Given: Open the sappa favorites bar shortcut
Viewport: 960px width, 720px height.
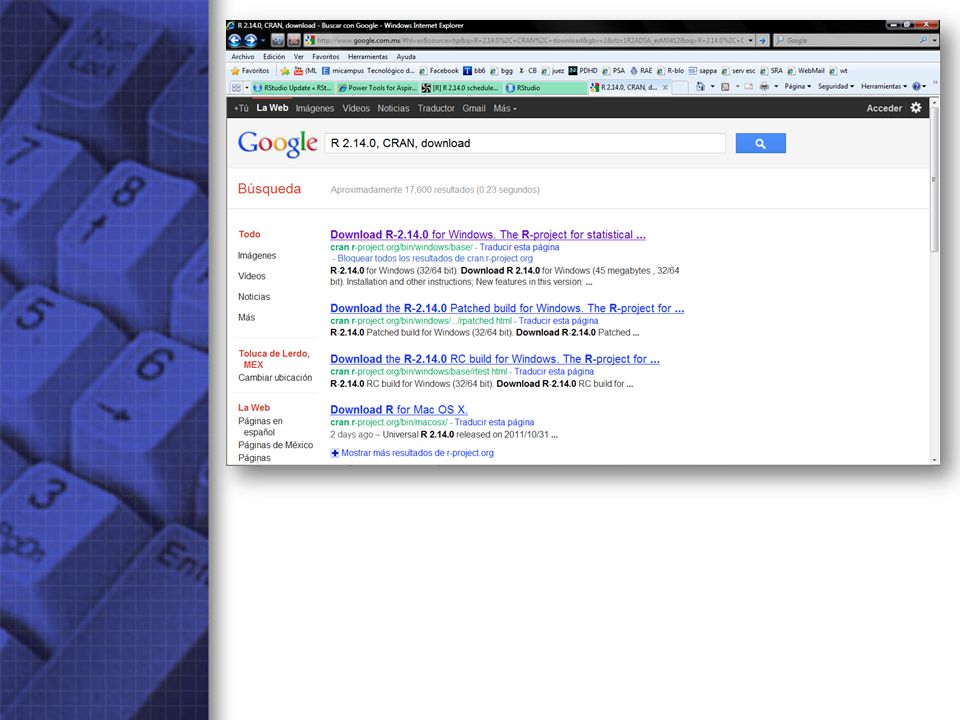Looking at the screenshot, I should pos(703,71).
